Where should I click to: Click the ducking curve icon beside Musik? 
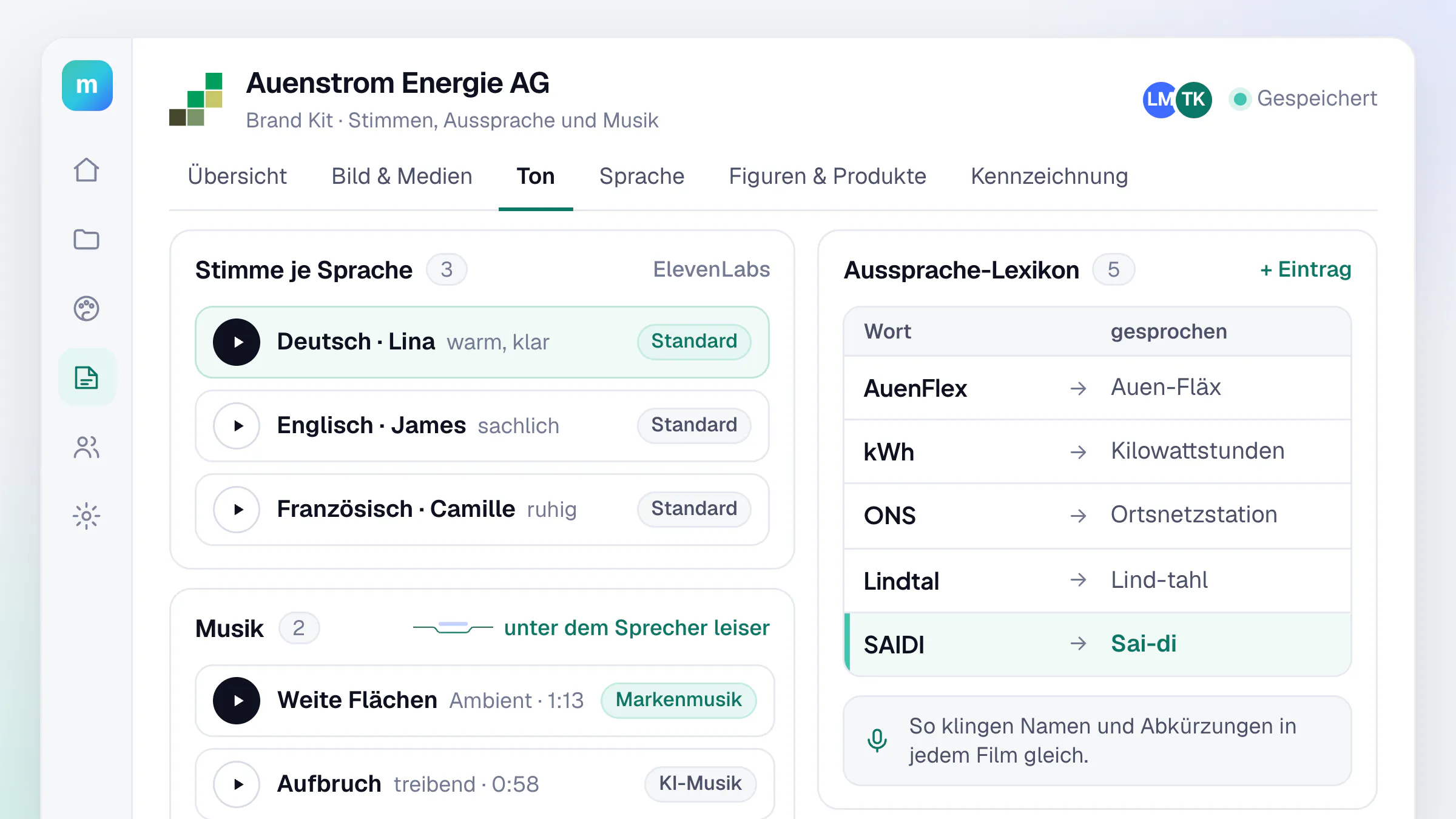(x=453, y=627)
